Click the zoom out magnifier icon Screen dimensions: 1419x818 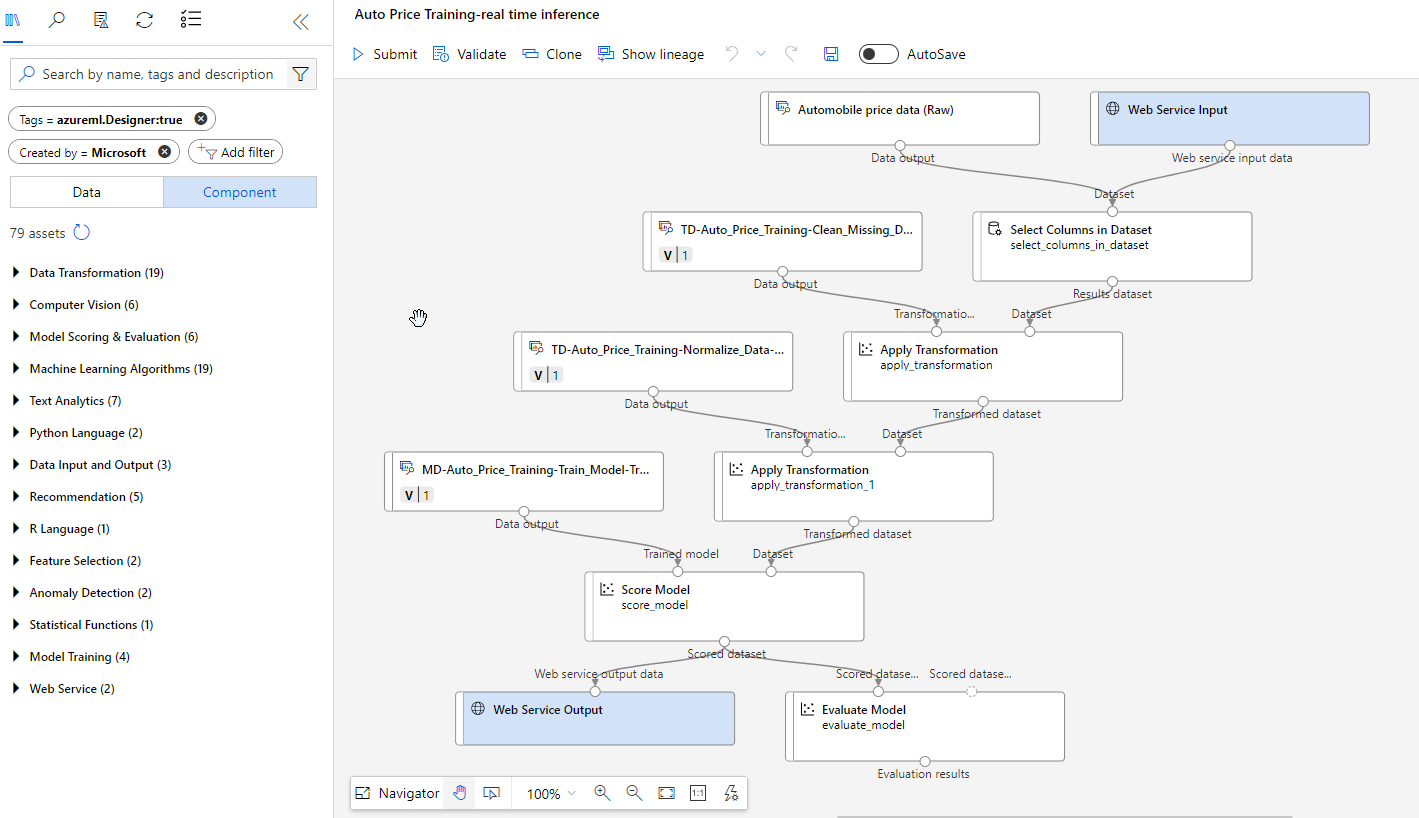pyautogui.click(x=634, y=793)
